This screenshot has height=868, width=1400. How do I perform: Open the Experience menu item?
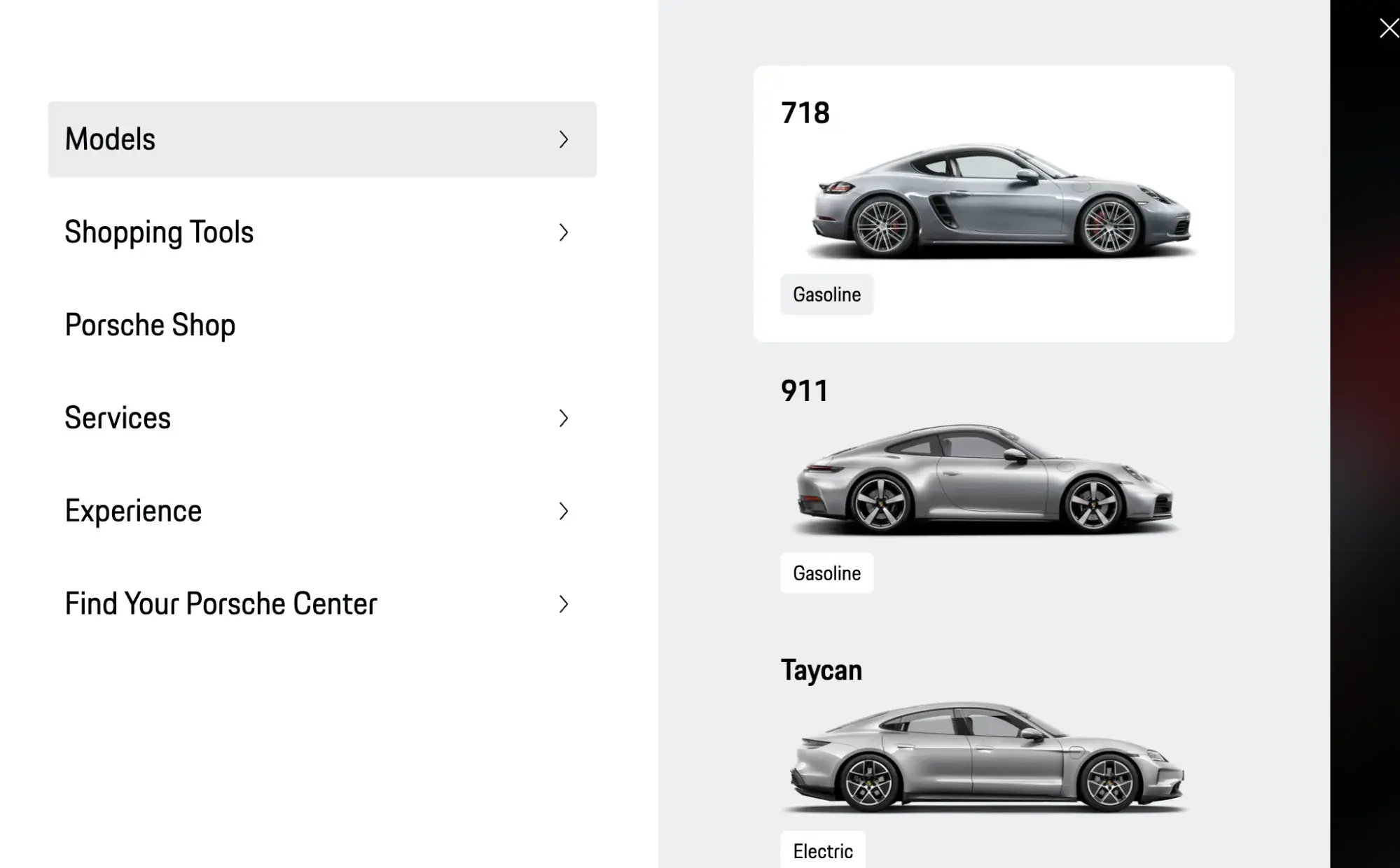[133, 511]
